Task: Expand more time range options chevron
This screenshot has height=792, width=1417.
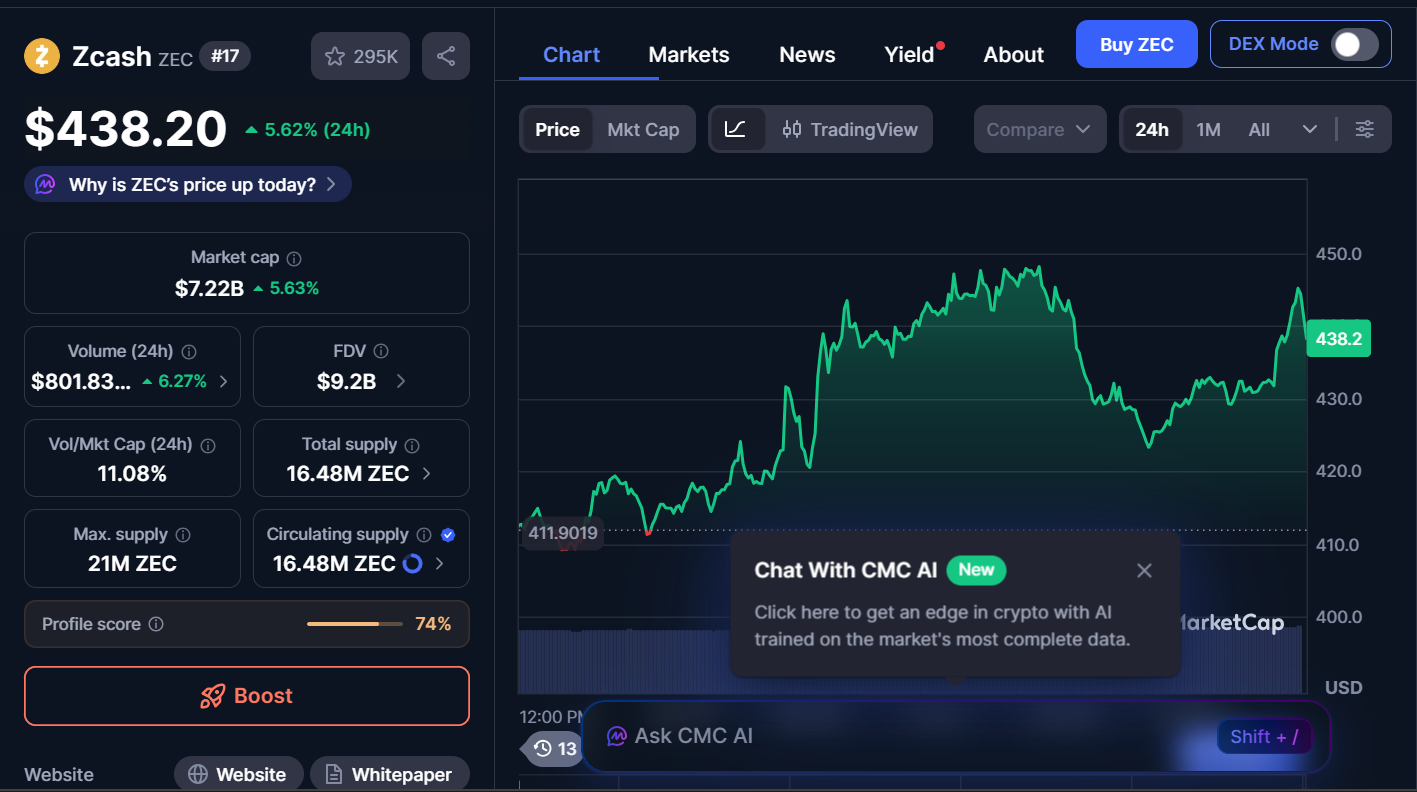Action: (1309, 129)
